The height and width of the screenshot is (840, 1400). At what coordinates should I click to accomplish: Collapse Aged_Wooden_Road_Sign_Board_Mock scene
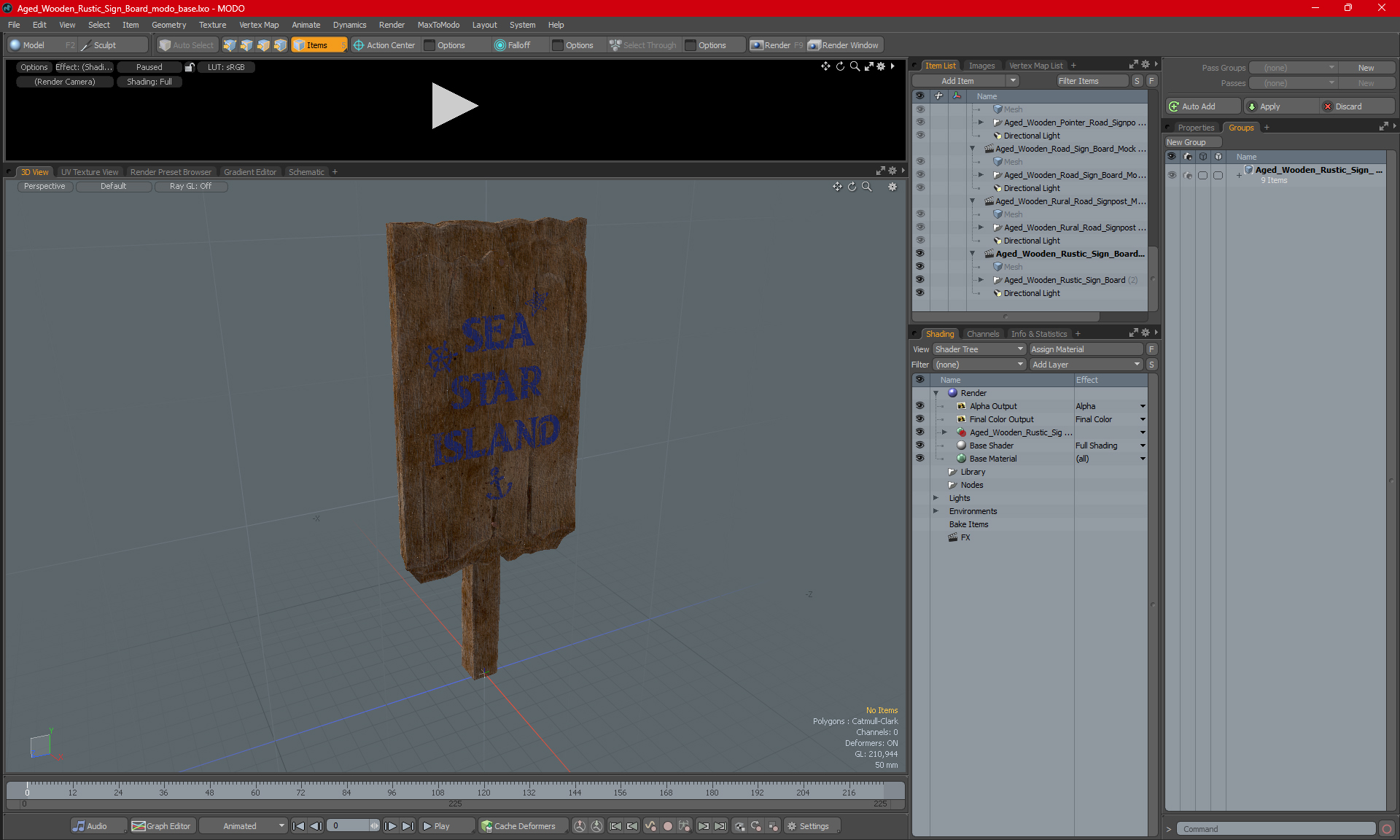pyautogui.click(x=972, y=149)
